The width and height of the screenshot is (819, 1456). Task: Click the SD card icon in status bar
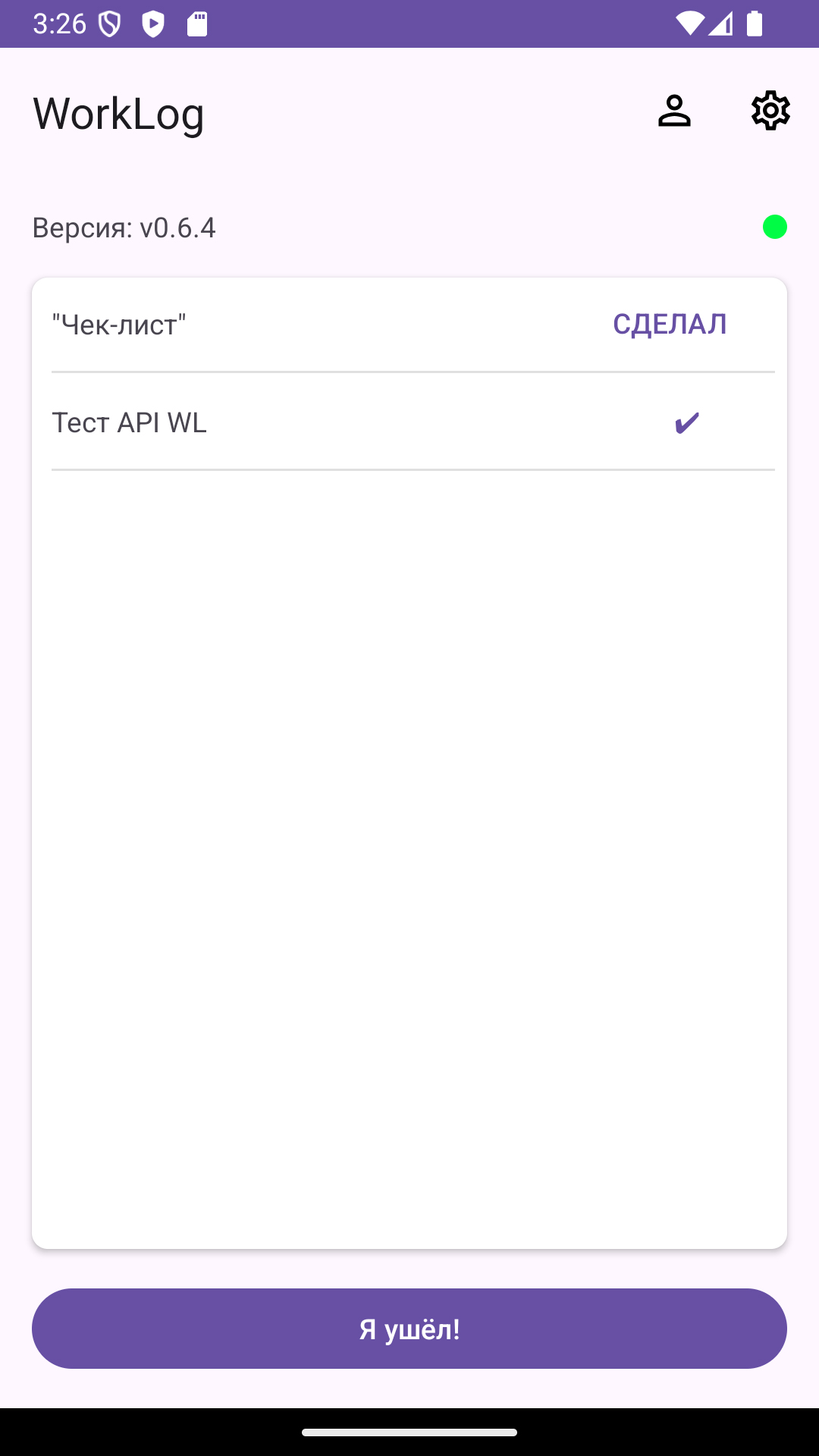coord(196,22)
